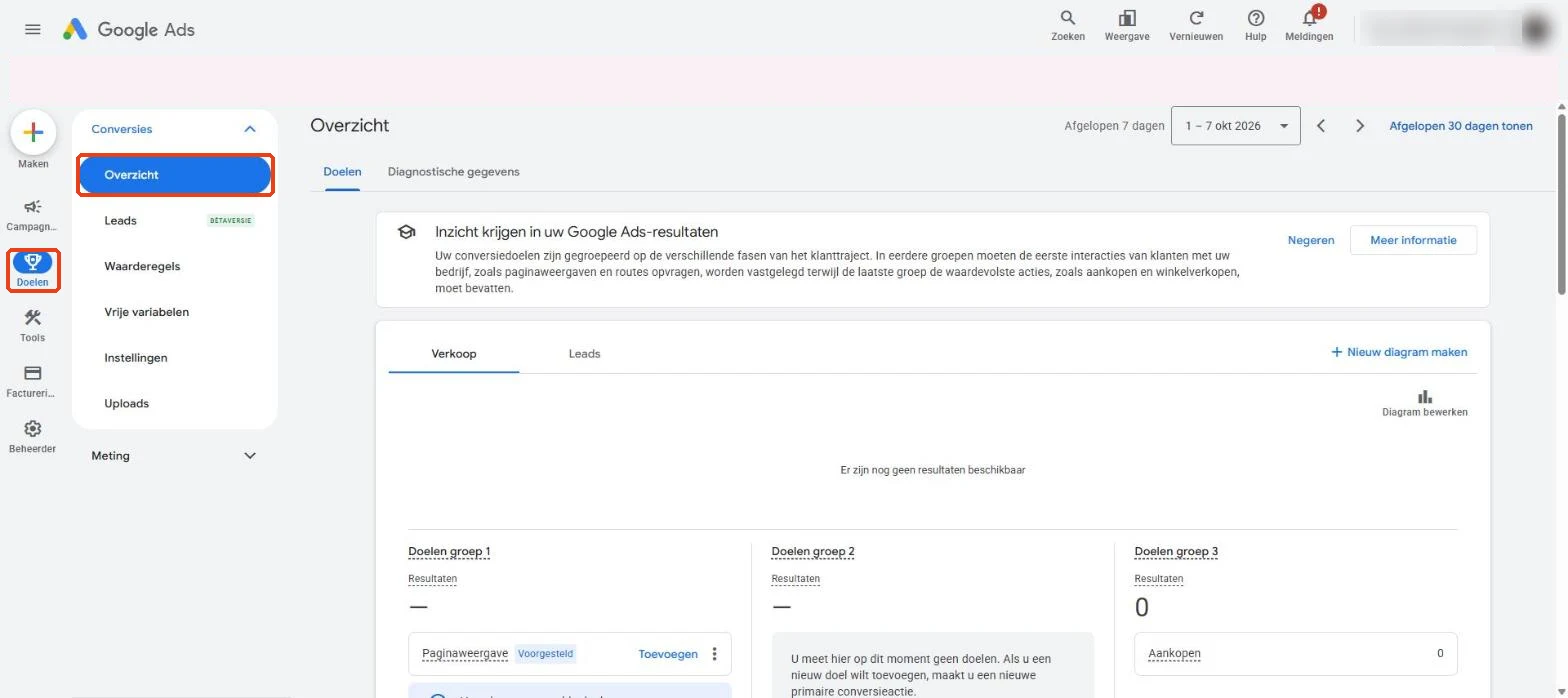
Task: Collapse the Conversies section
Action: point(250,129)
